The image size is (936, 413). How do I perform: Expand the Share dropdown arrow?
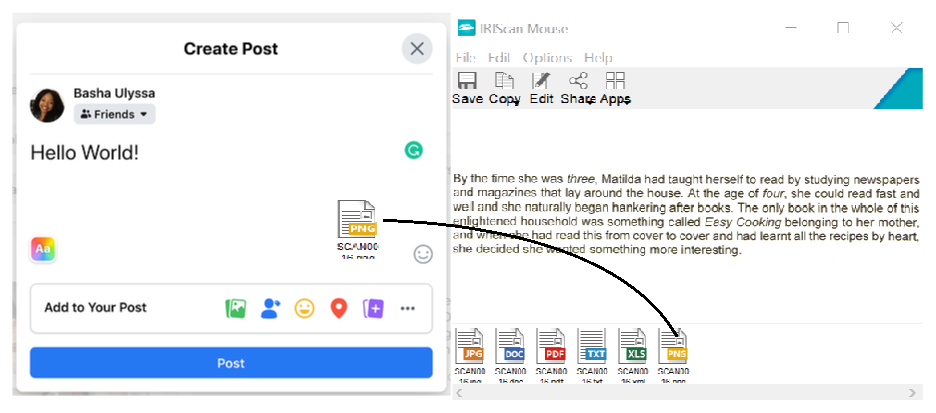pyautogui.click(x=589, y=104)
